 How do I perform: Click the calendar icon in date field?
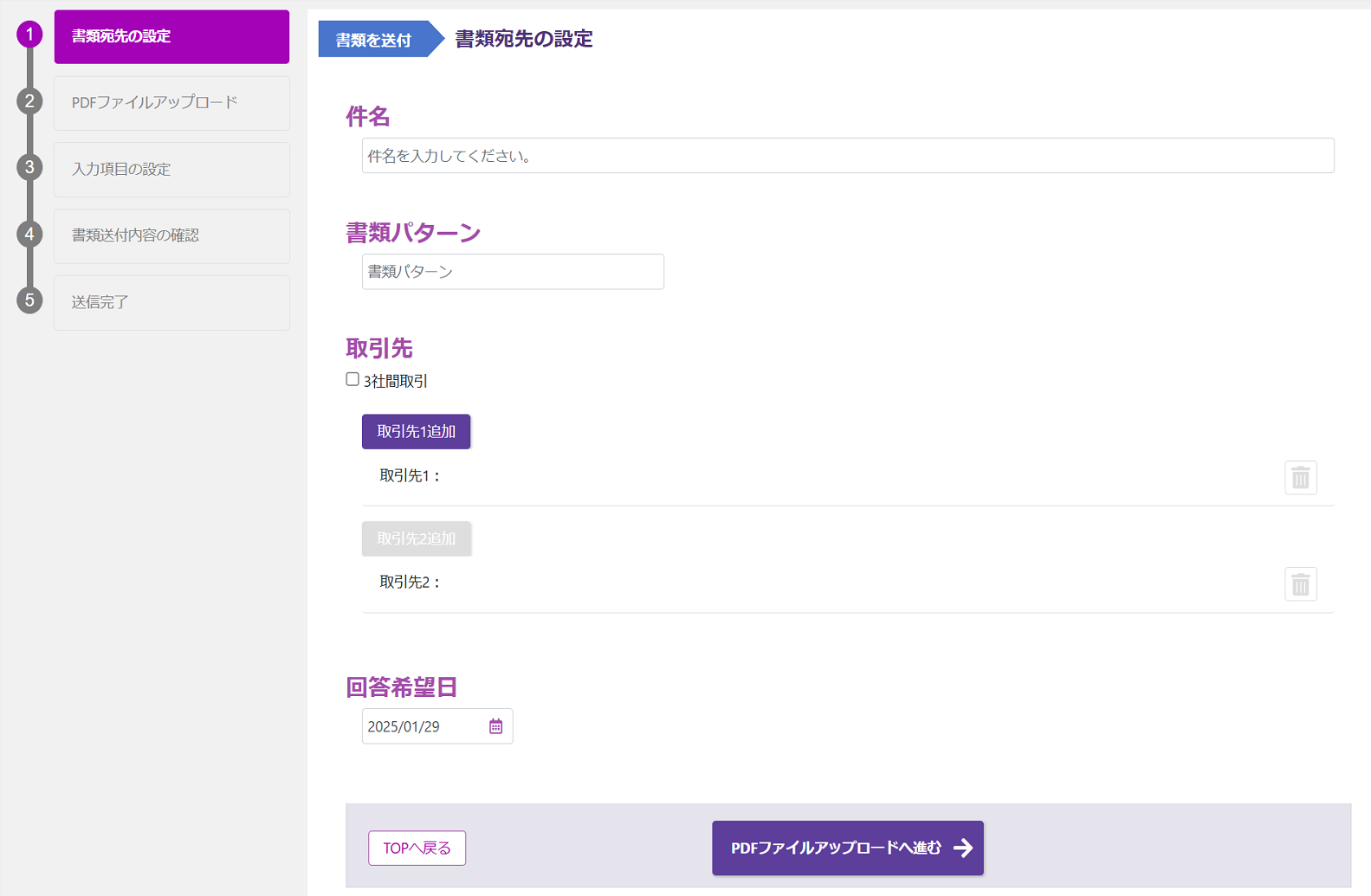click(495, 726)
